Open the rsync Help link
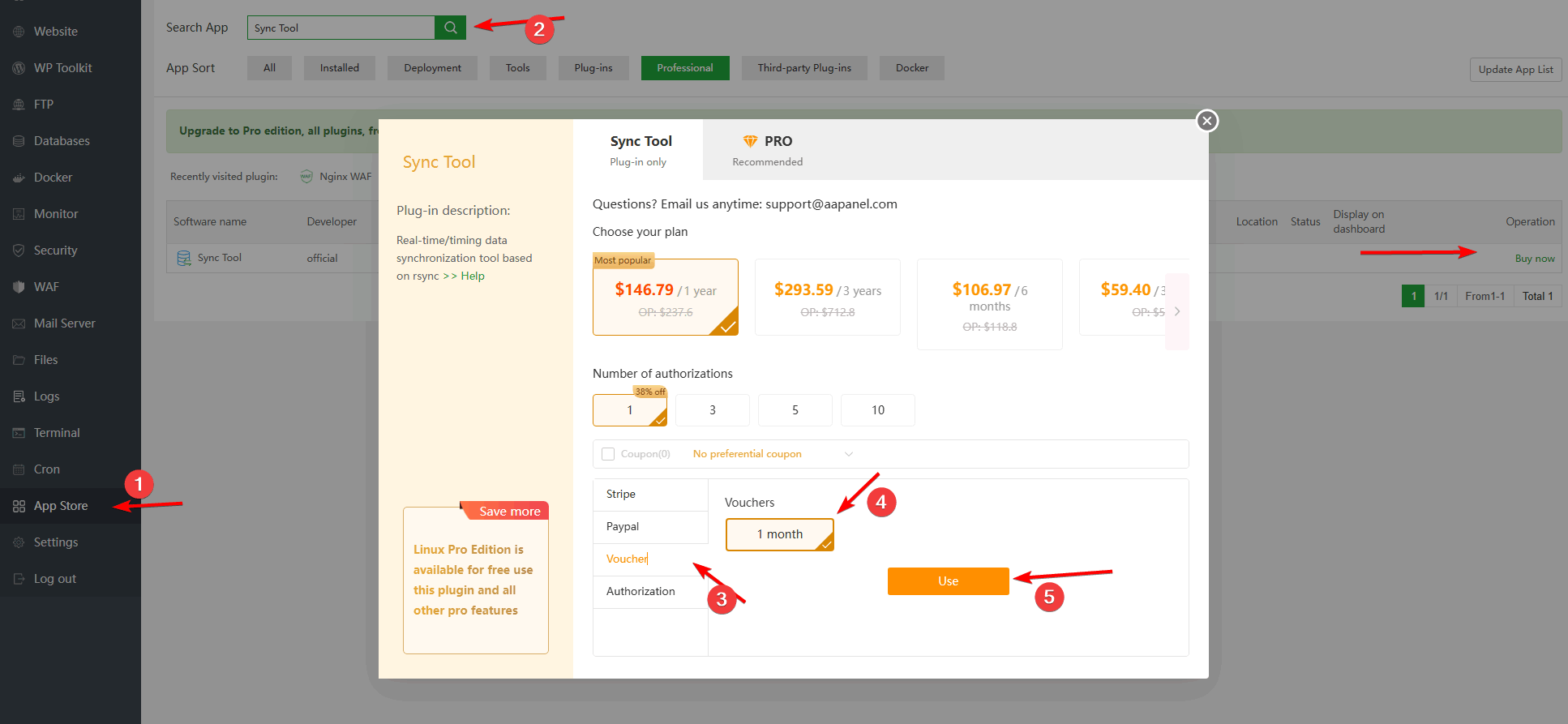Image resolution: width=1568 pixels, height=724 pixels. [473, 276]
